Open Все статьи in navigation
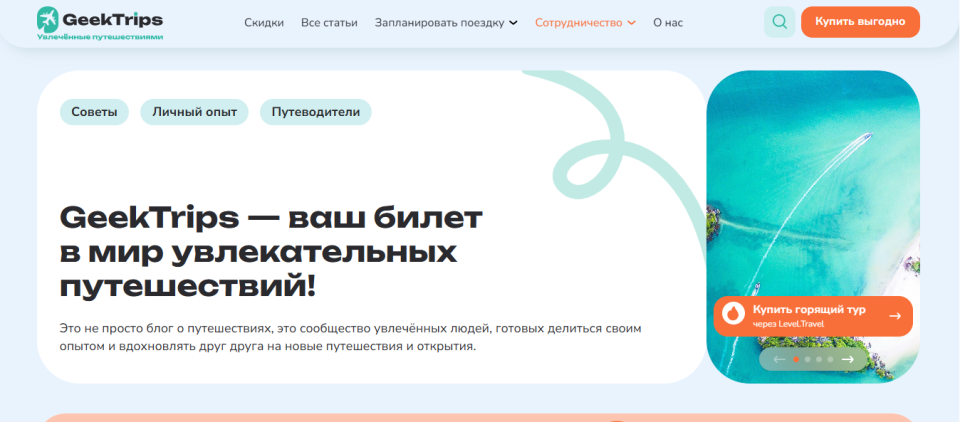The height and width of the screenshot is (422, 960). tap(329, 23)
